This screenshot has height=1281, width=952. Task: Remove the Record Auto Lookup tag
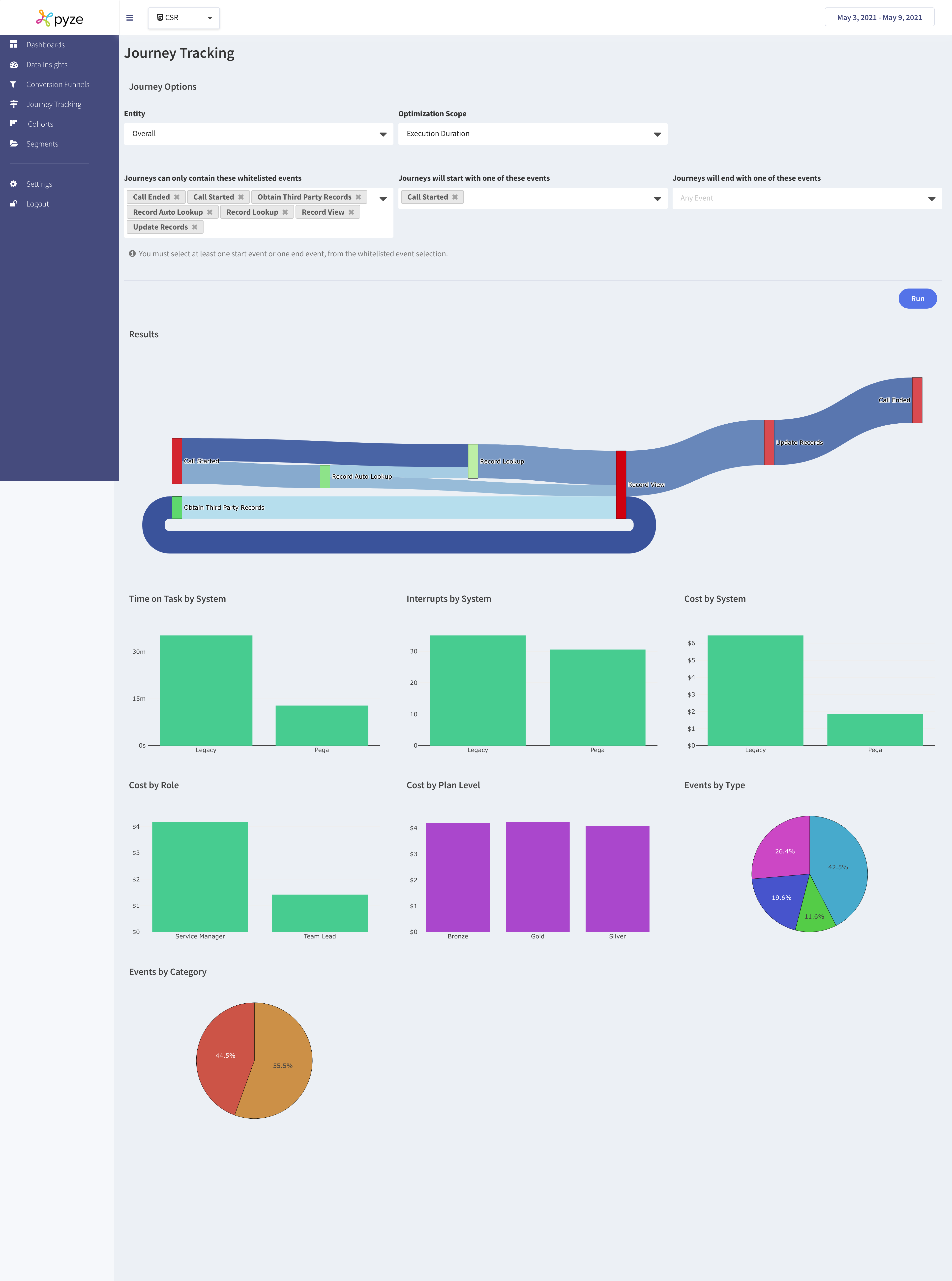point(210,212)
